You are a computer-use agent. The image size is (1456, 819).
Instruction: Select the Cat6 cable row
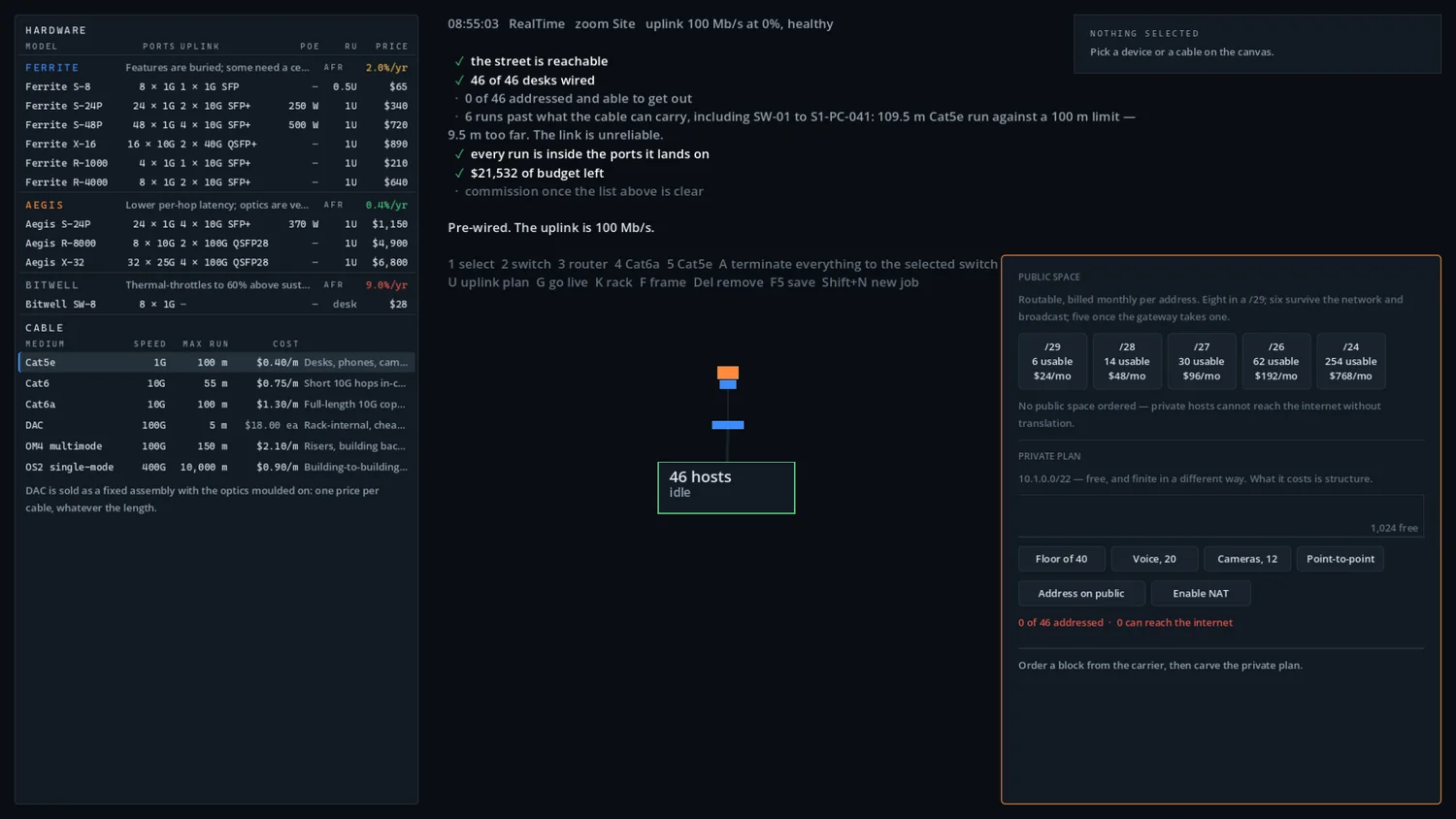[x=216, y=383]
